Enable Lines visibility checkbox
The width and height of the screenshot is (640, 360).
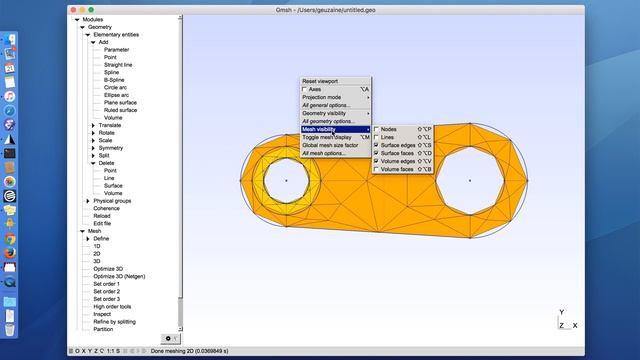coord(376,137)
